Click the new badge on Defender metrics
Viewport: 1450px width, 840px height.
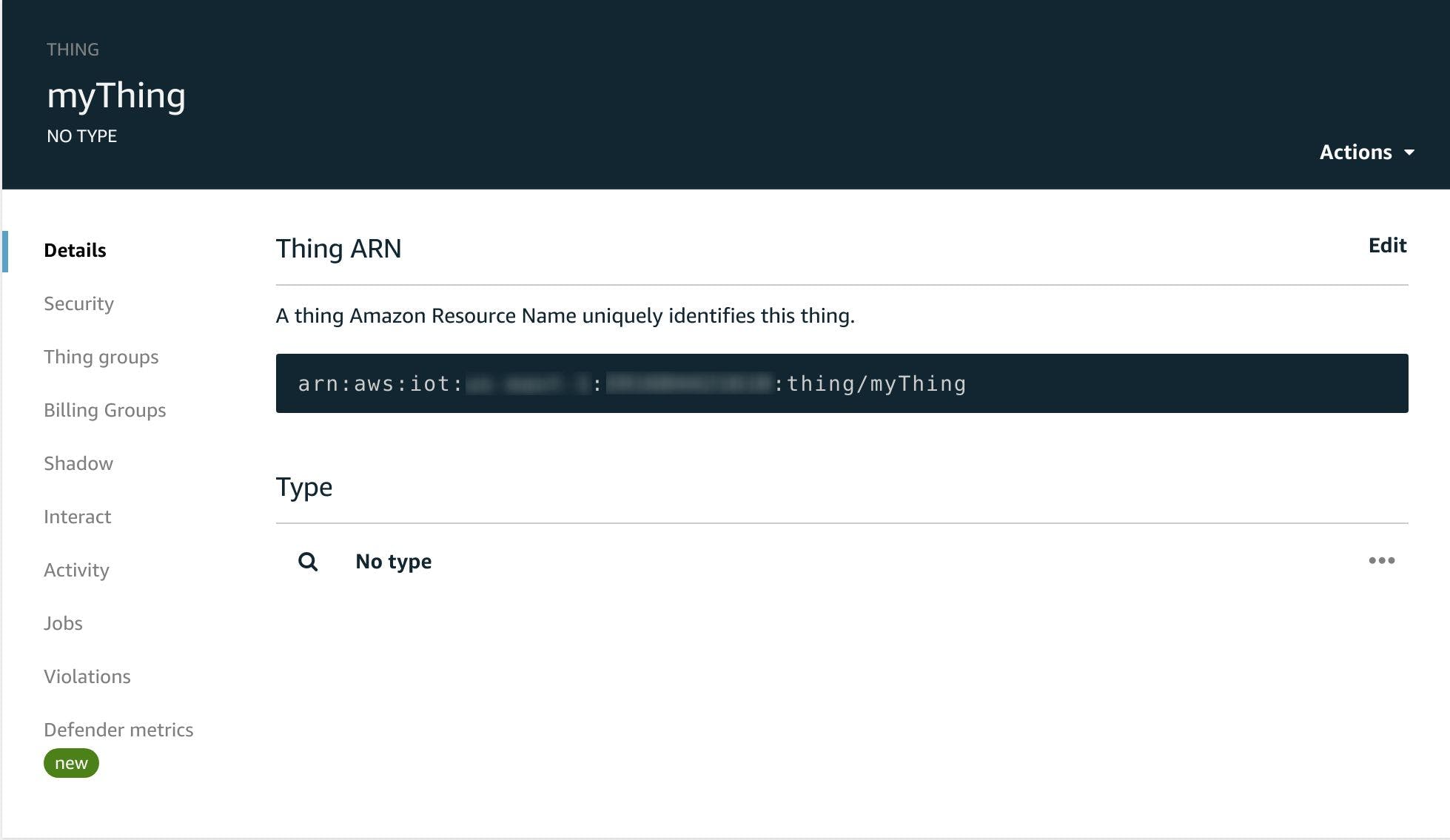(72, 762)
